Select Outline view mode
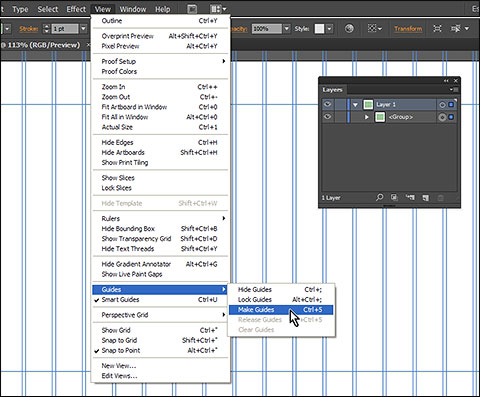 pyautogui.click(x=159, y=21)
